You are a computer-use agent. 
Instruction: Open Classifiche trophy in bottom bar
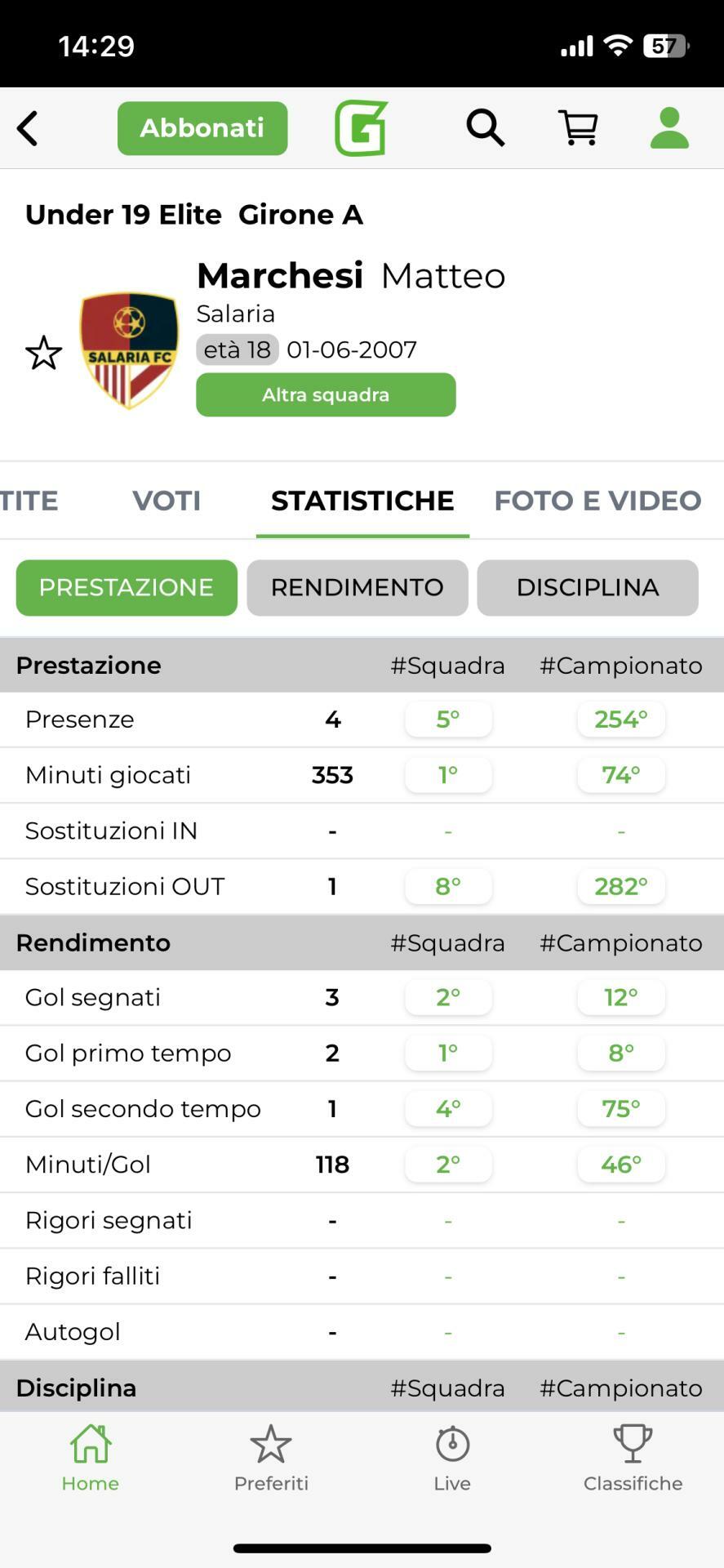click(633, 1459)
